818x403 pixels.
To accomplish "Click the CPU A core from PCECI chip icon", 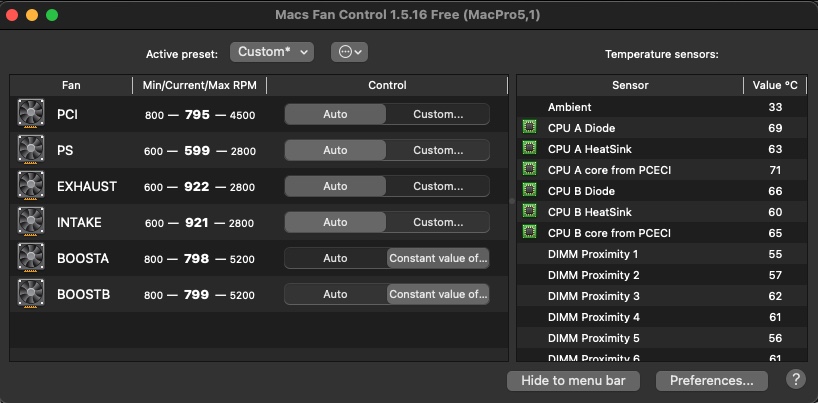I will (529, 170).
